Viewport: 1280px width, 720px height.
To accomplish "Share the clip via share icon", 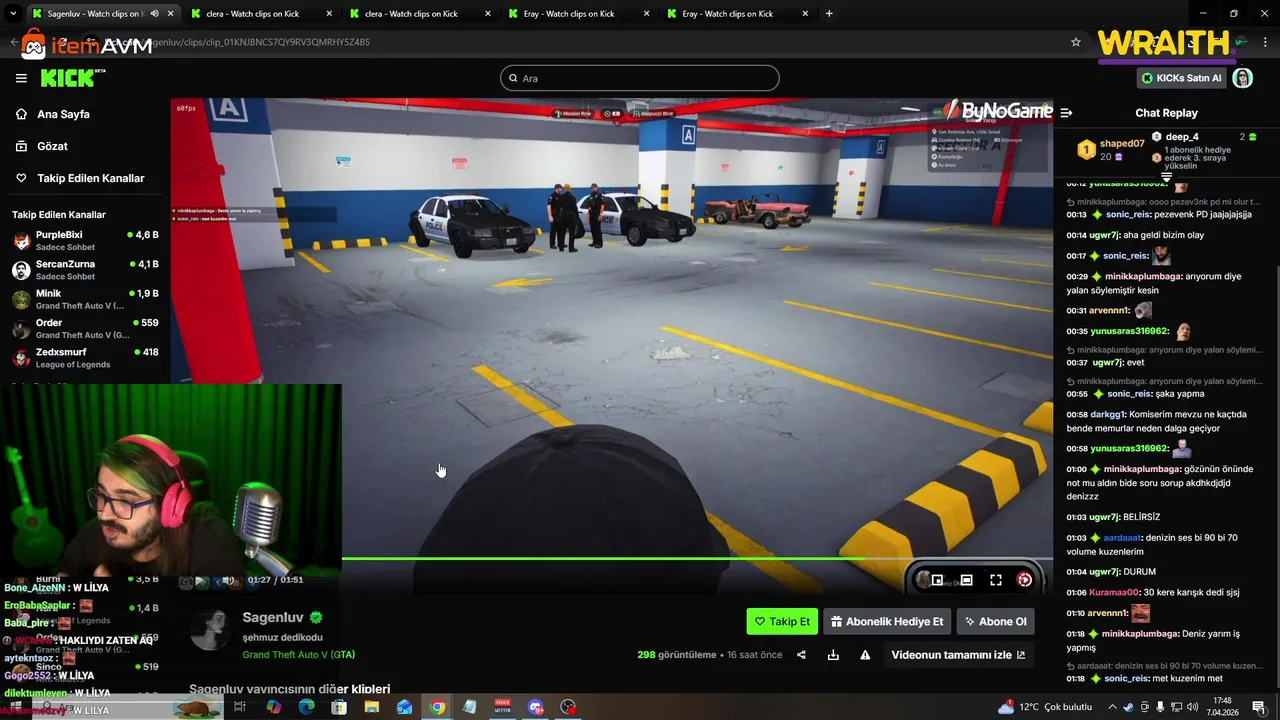I will click(801, 655).
